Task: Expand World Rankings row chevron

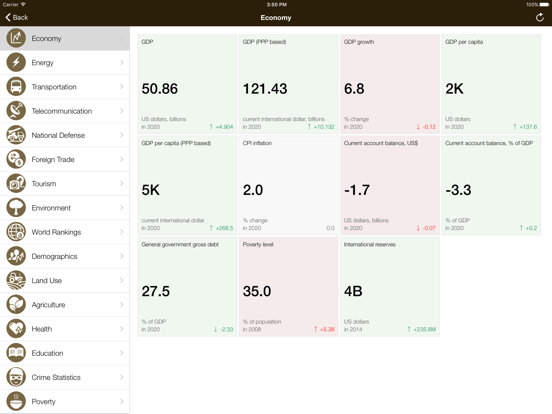Action: [x=122, y=232]
